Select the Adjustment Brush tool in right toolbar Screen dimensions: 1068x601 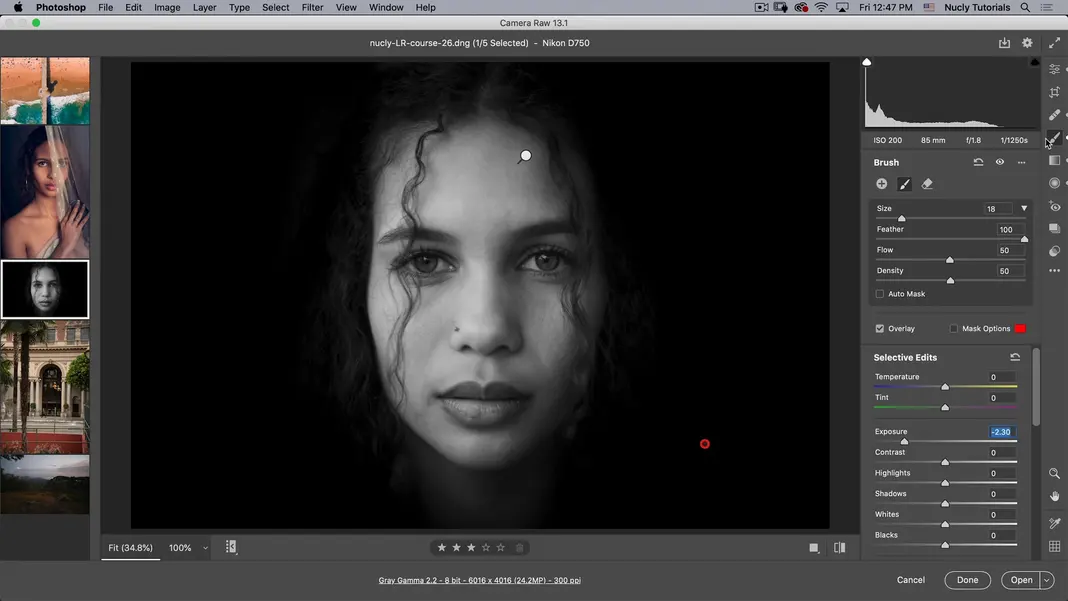tap(1054, 138)
